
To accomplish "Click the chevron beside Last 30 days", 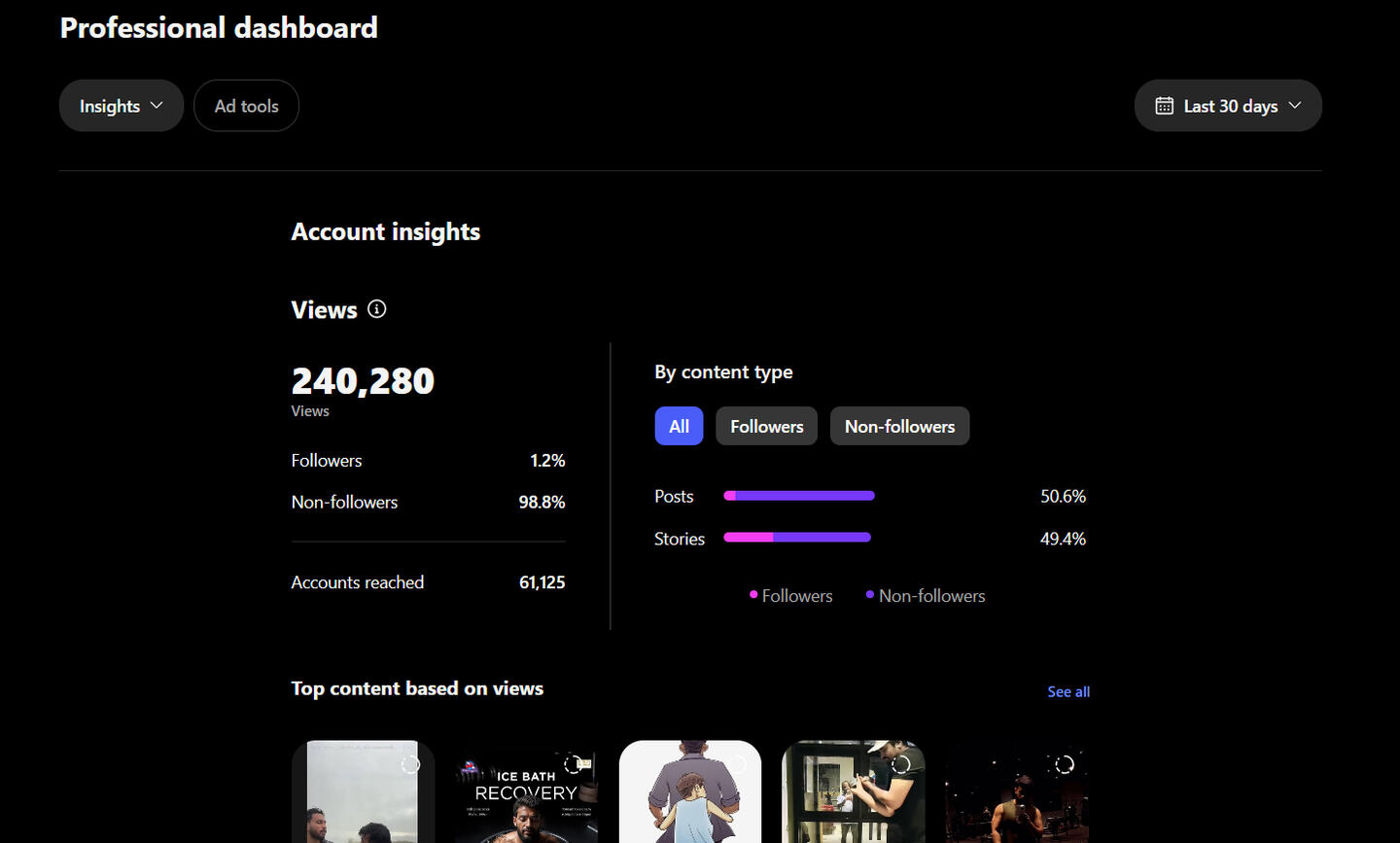I will tap(1295, 105).
